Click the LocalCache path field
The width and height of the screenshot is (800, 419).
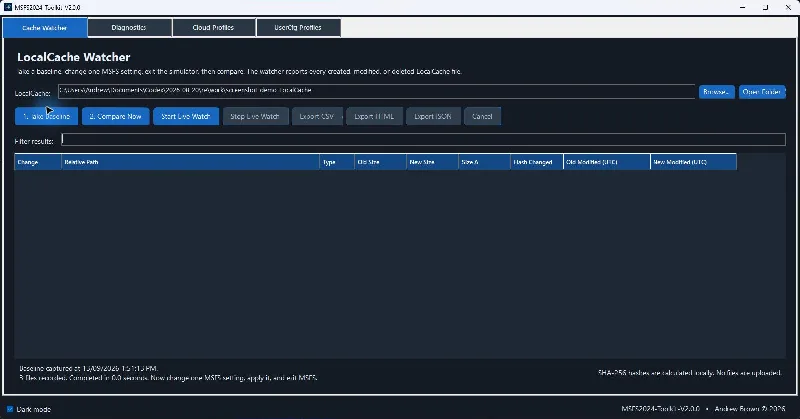click(376, 91)
